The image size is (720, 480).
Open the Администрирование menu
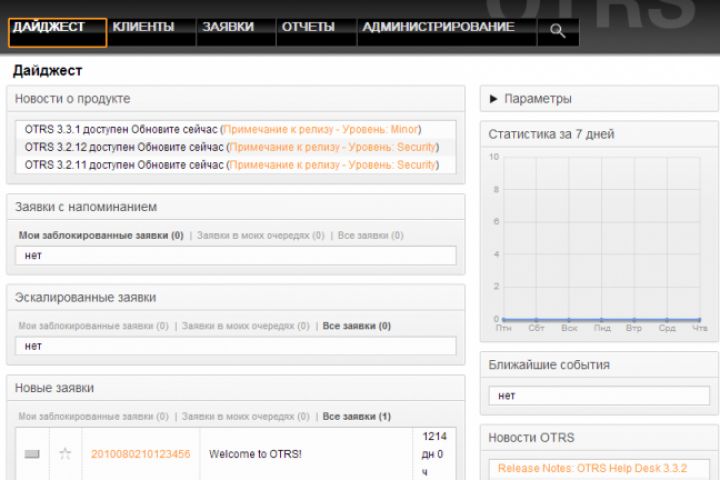[447, 32]
